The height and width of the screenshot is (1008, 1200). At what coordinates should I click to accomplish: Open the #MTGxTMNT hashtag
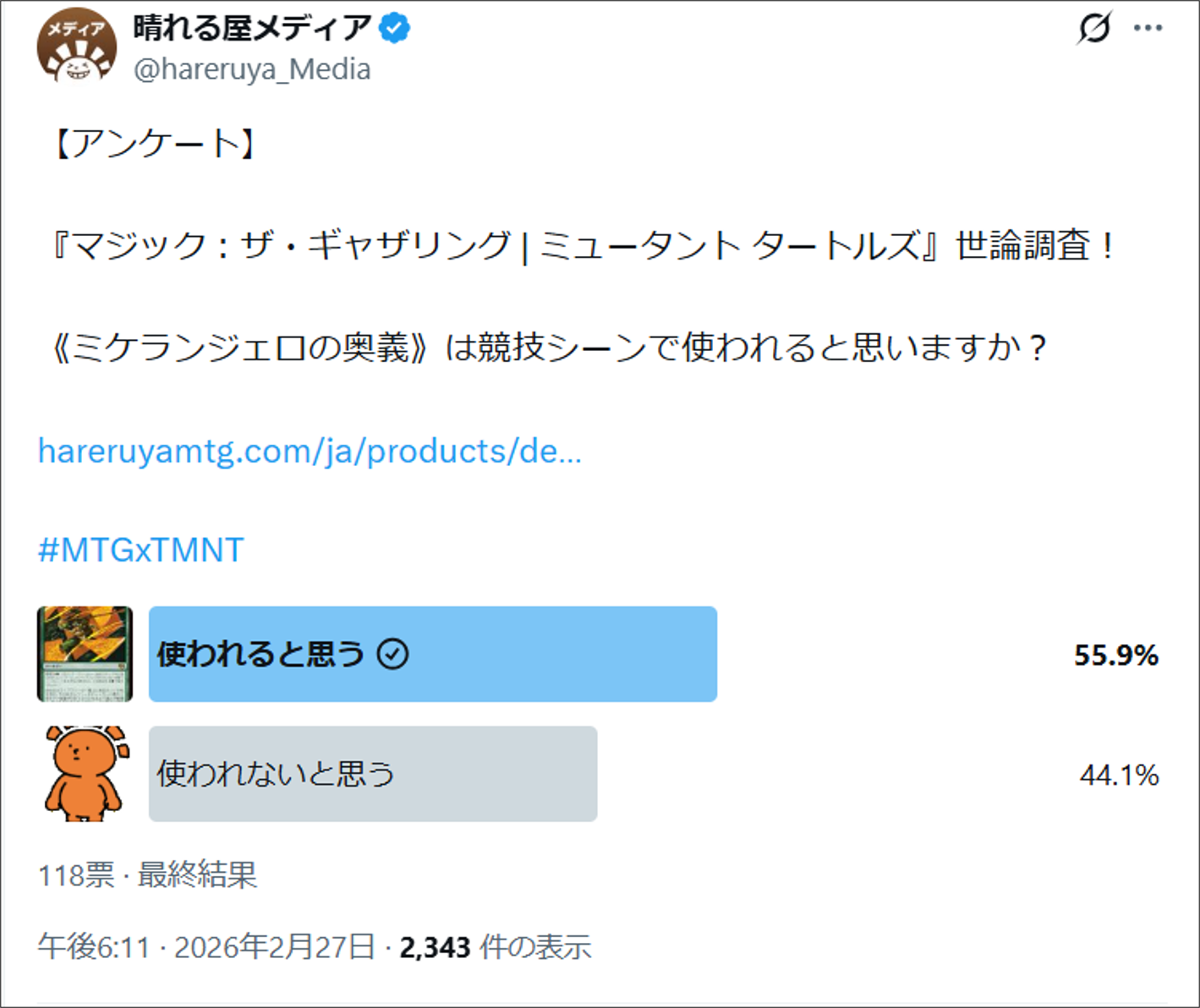141,551
